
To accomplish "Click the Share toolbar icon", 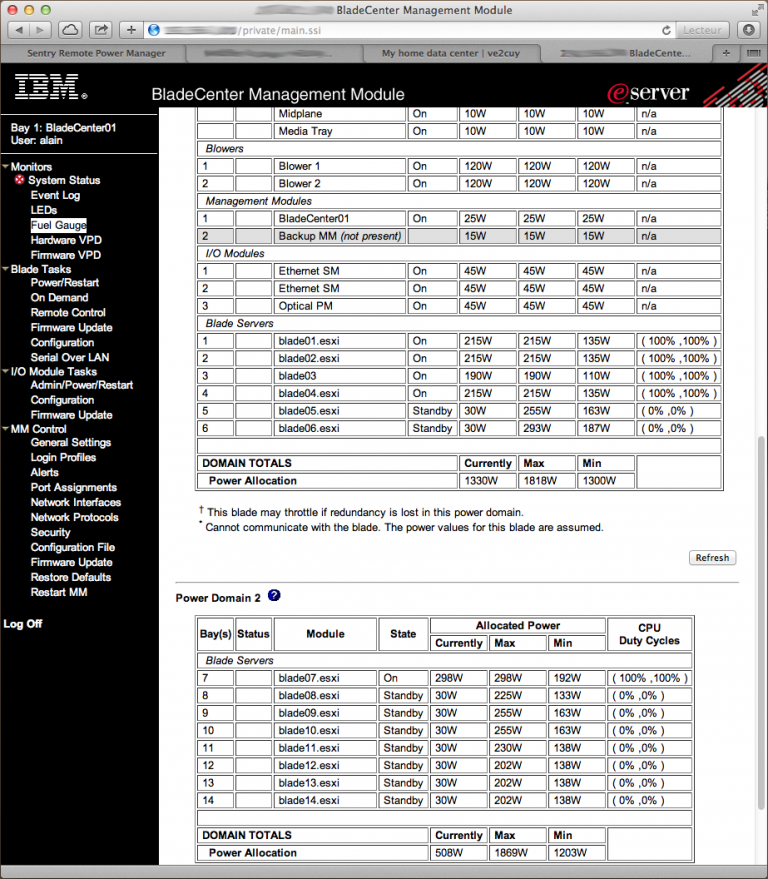I will tap(101, 30).
